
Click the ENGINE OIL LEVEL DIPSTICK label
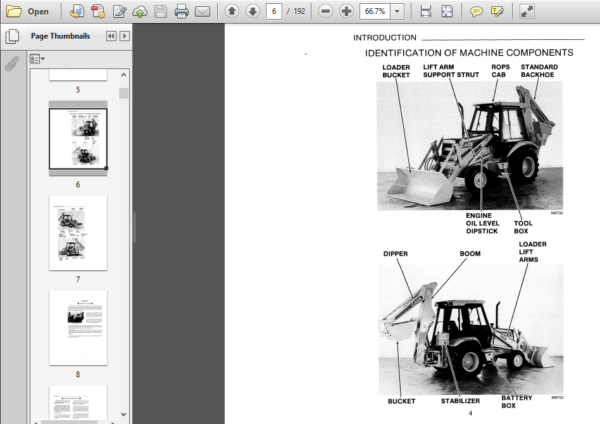(x=483, y=223)
